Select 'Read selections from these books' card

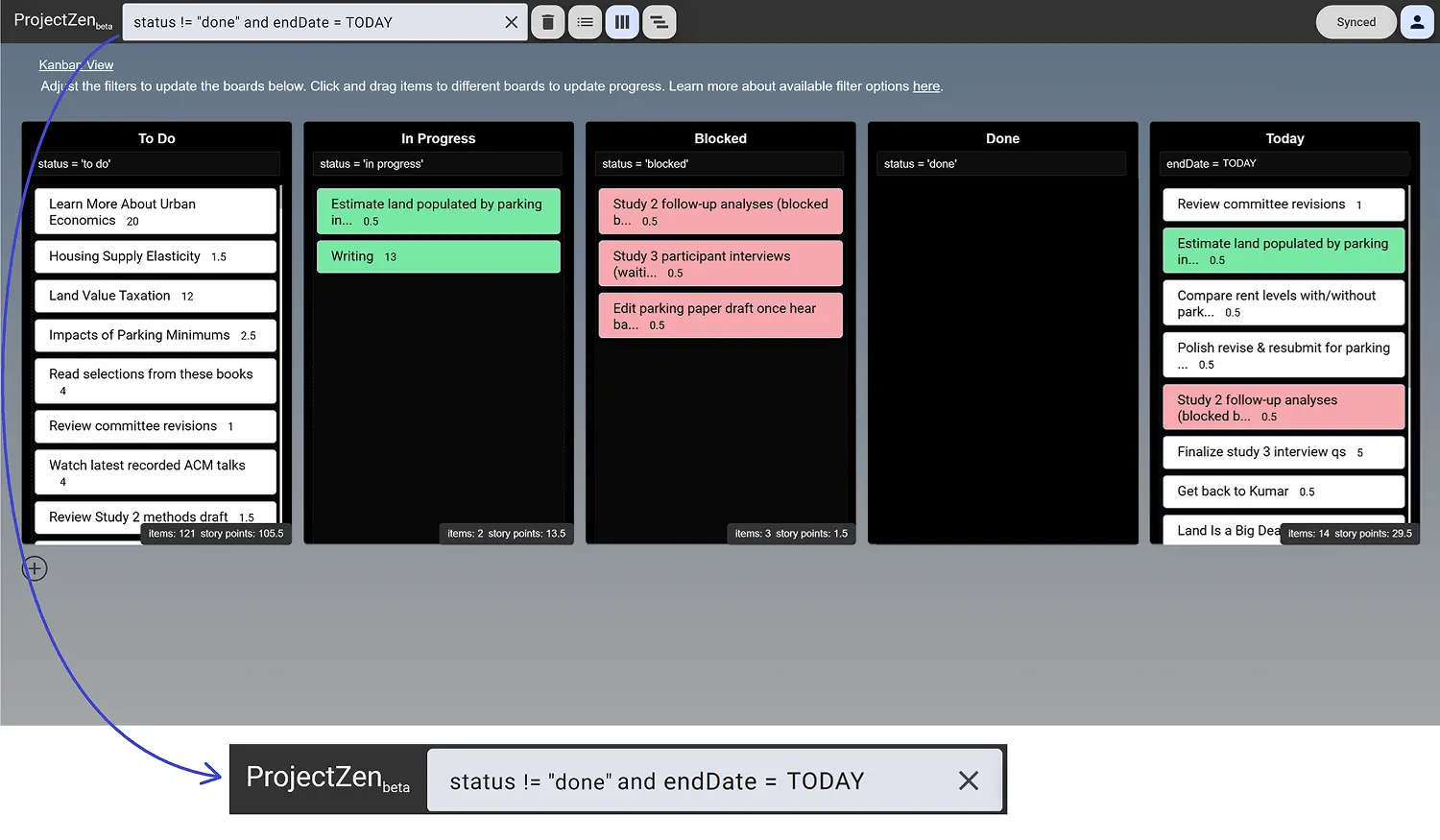point(156,381)
